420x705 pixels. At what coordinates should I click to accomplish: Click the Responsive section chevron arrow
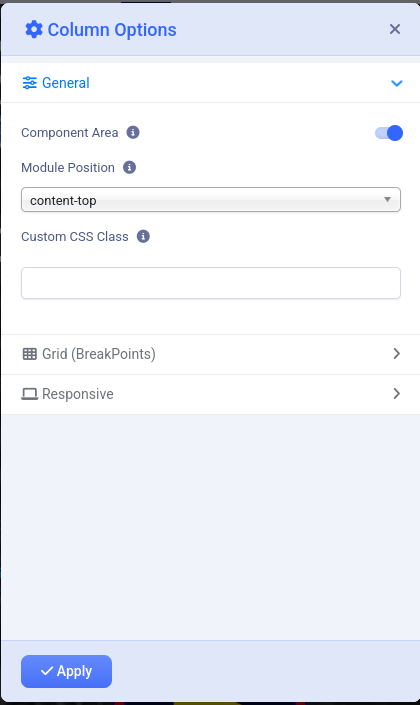coord(397,393)
